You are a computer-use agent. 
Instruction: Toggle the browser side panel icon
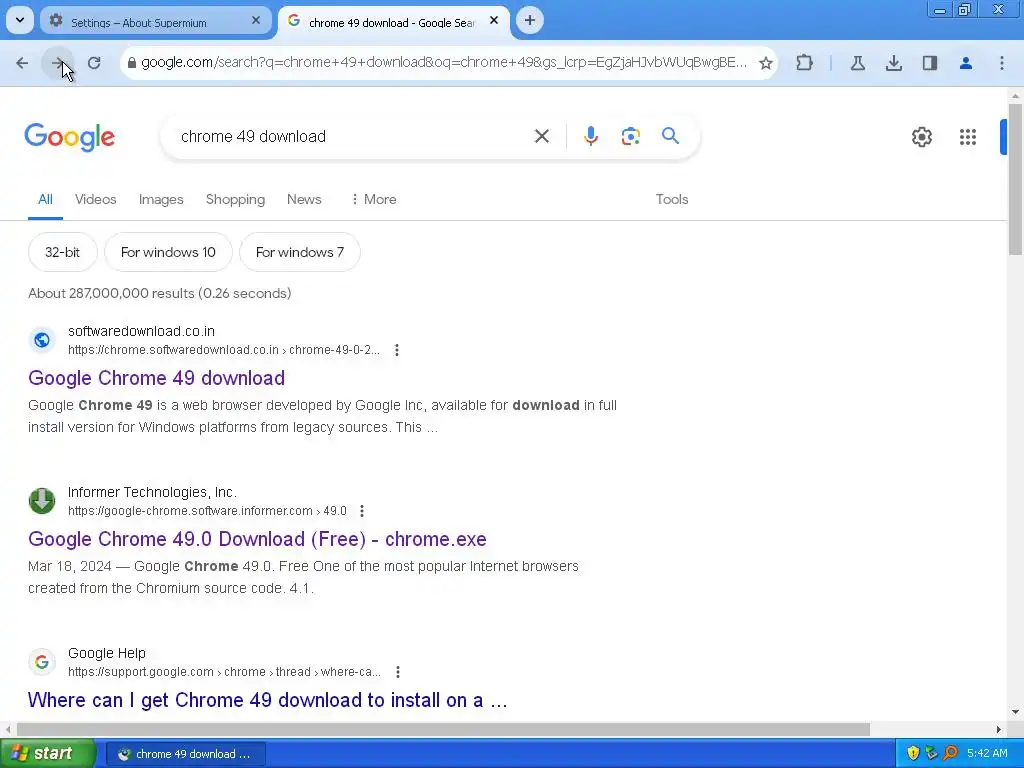point(929,63)
